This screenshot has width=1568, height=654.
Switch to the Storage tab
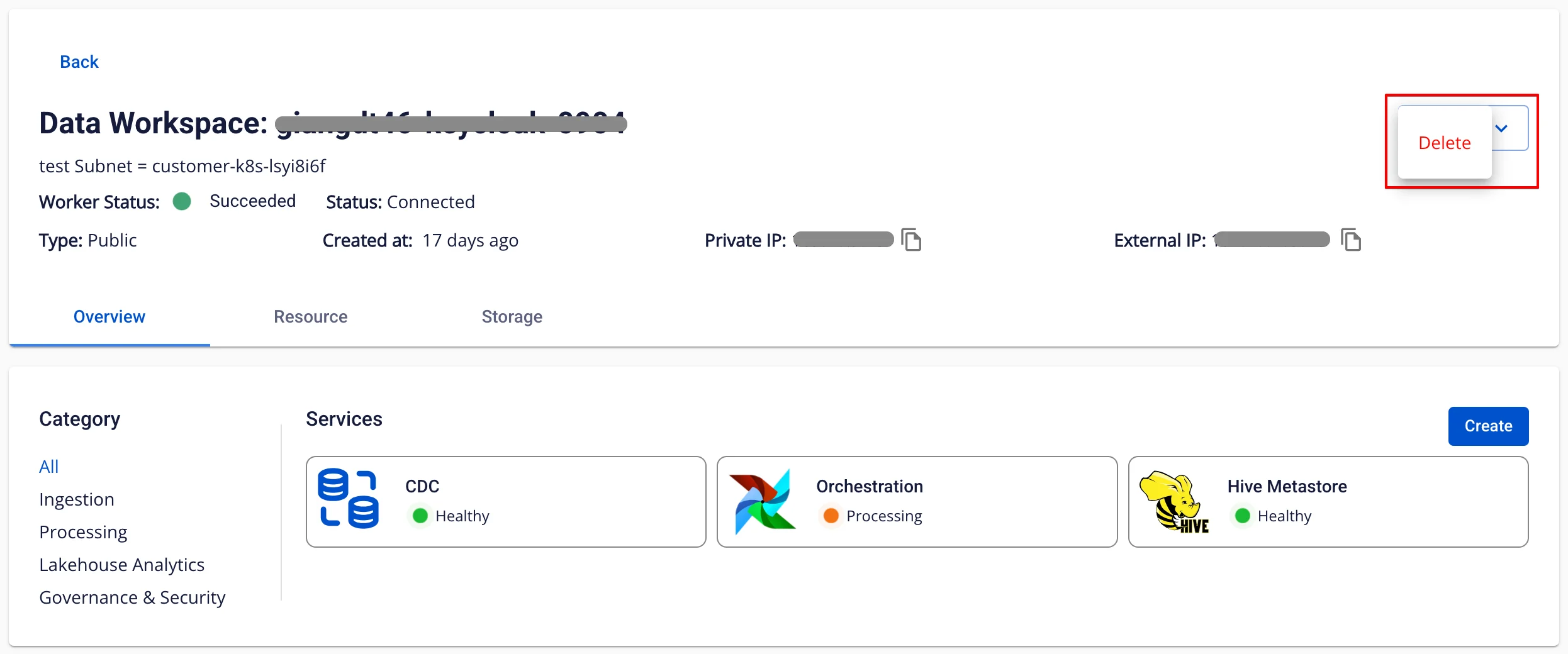coord(512,316)
